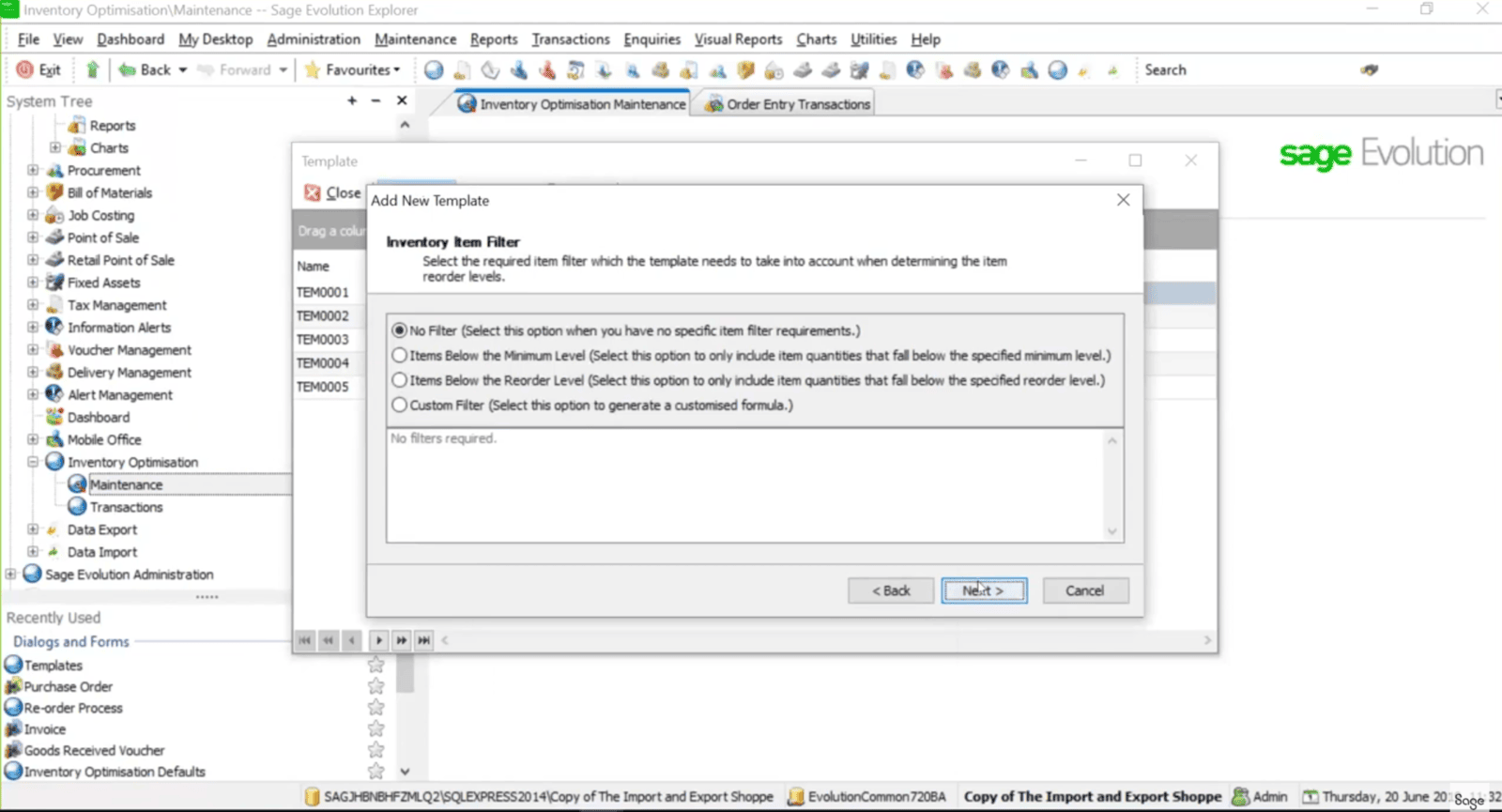
Task: Expand the Point of Sale tree node
Action: point(33,237)
